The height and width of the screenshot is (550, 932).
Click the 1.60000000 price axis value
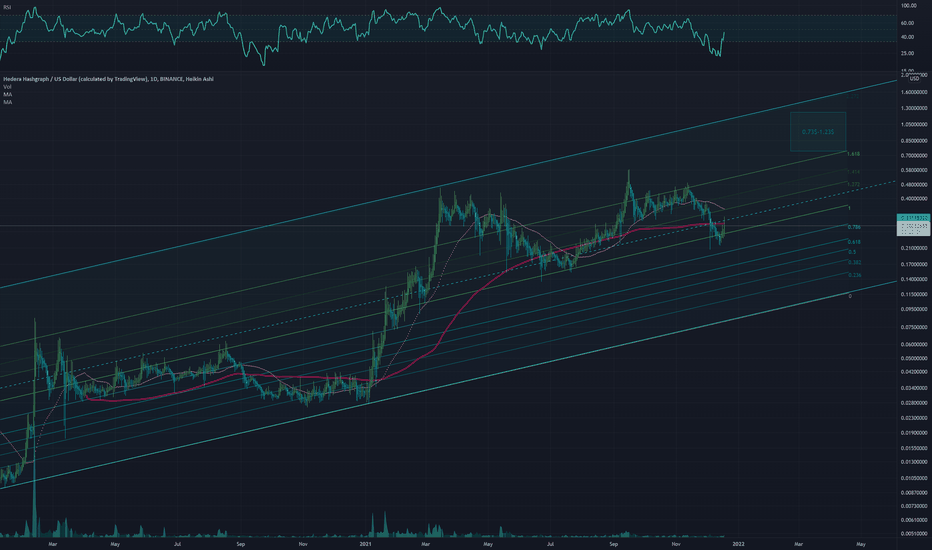click(x=914, y=92)
